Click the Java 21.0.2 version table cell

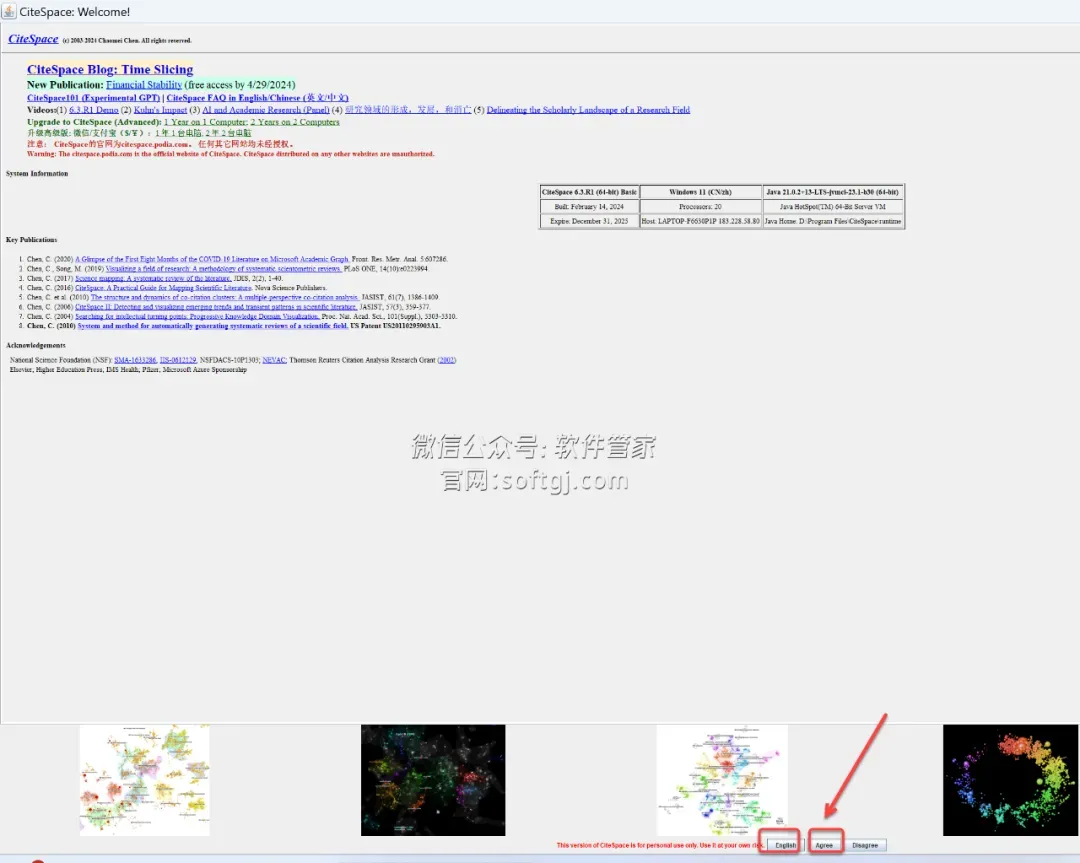pyautogui.click(x=833, y=192)
